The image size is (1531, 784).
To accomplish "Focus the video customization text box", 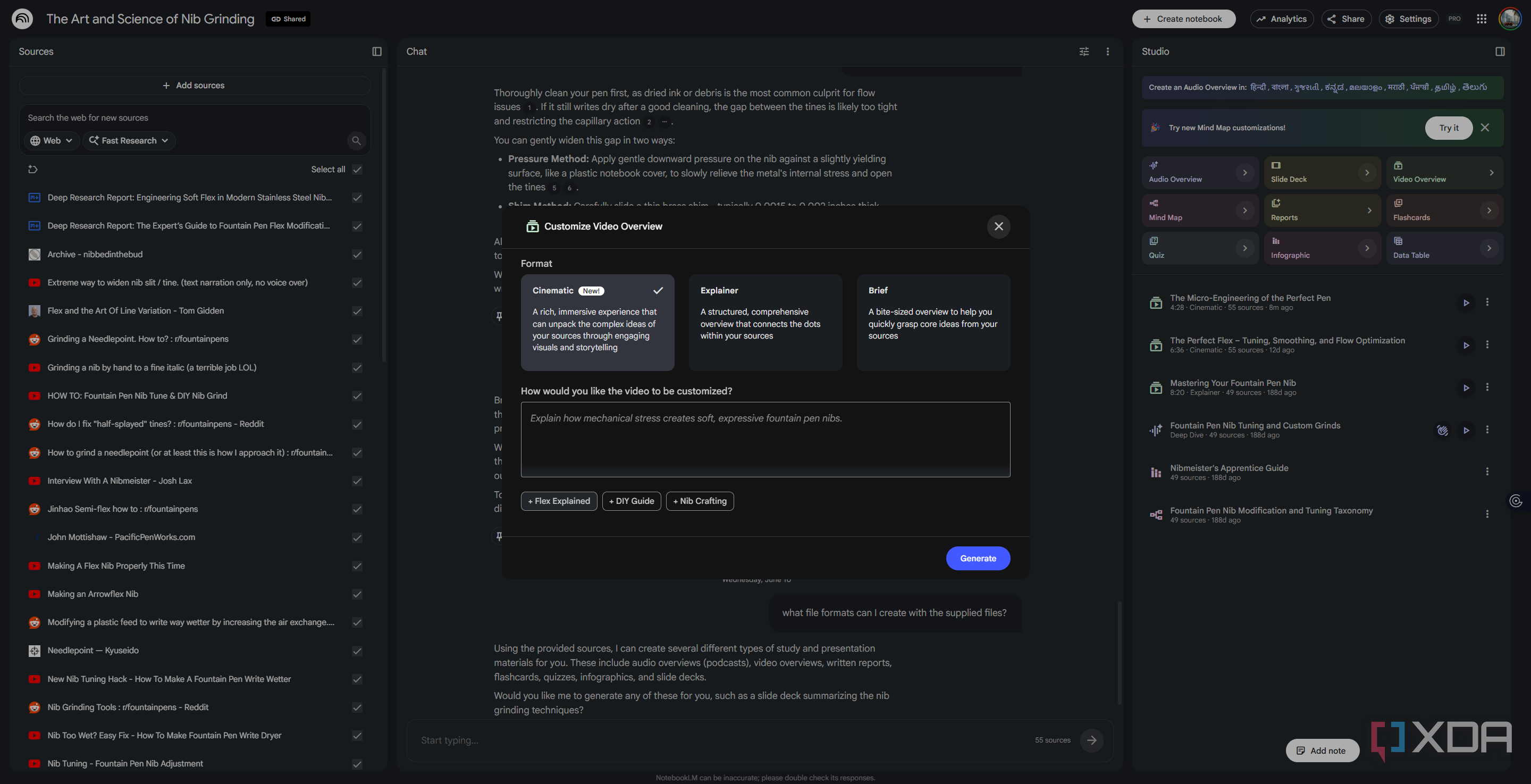I will pos(766,440).
